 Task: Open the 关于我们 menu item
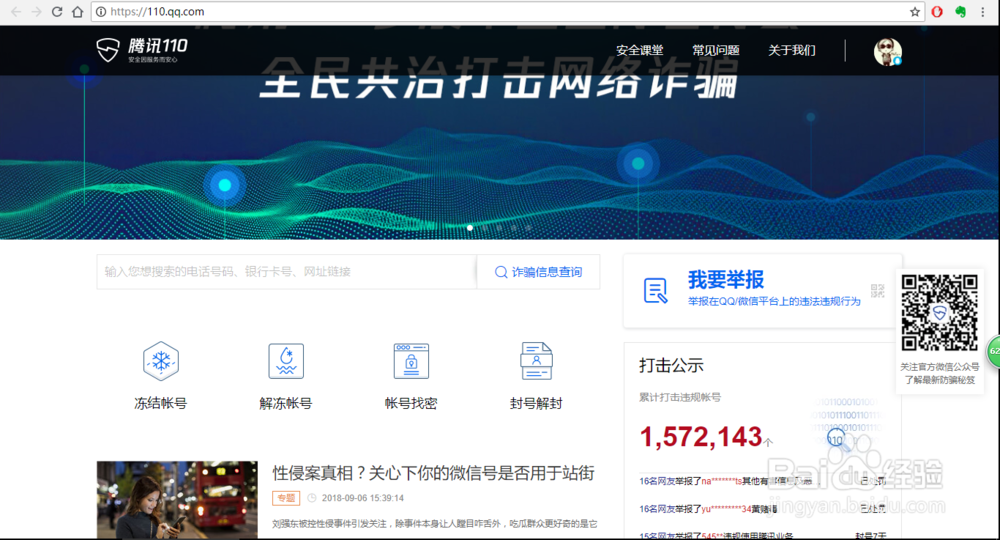point(791,50)
